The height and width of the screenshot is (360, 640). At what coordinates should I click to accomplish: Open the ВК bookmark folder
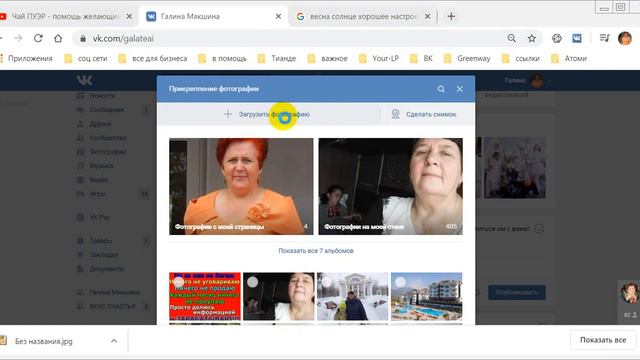(x=421, y=58)
